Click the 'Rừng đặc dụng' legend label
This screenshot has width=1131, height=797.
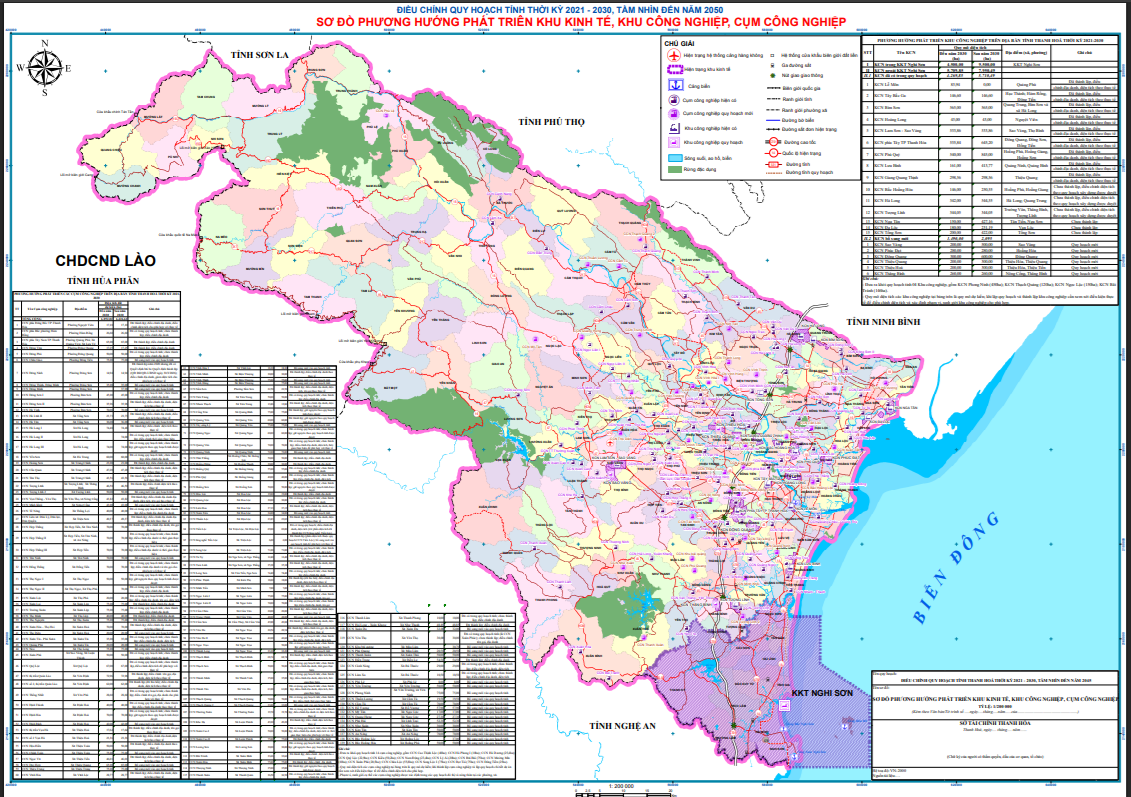[x=700, y=169]
